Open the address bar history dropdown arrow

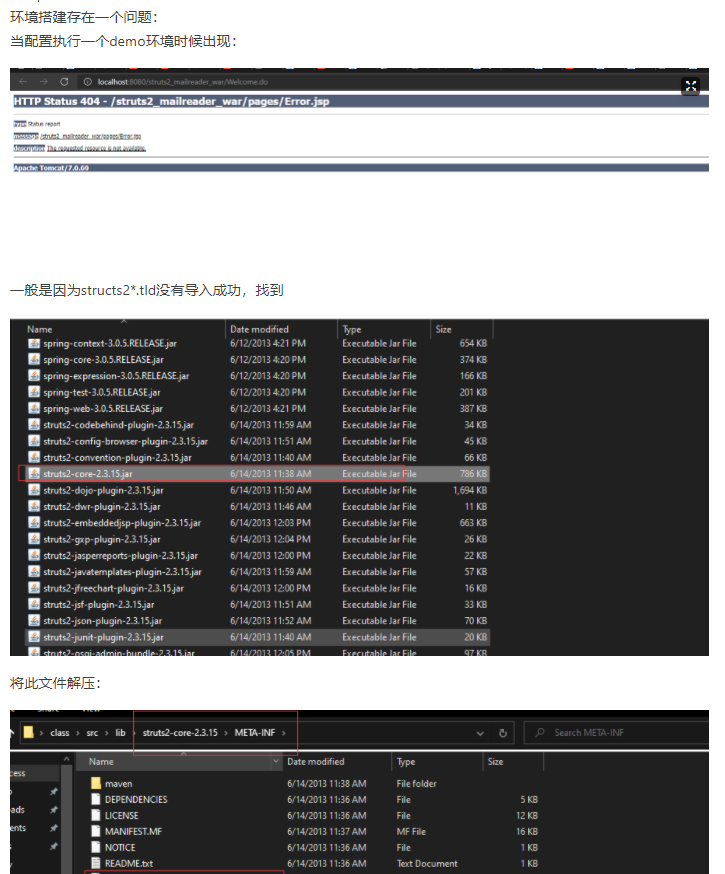tap(480, 734)
